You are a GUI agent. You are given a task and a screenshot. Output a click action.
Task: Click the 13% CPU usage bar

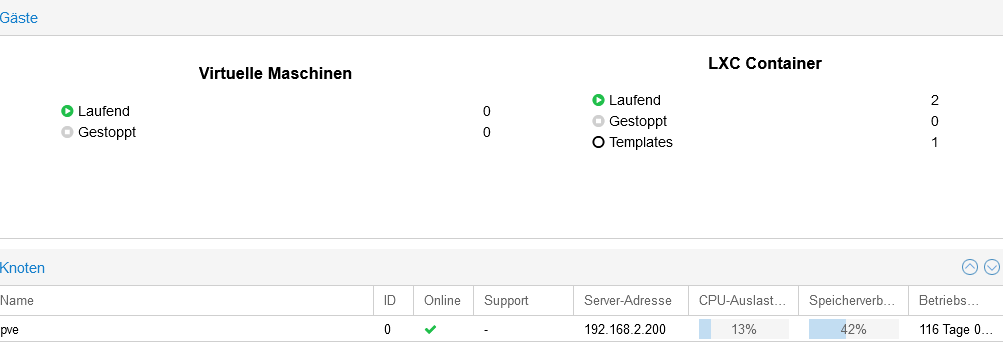[744, 329]
